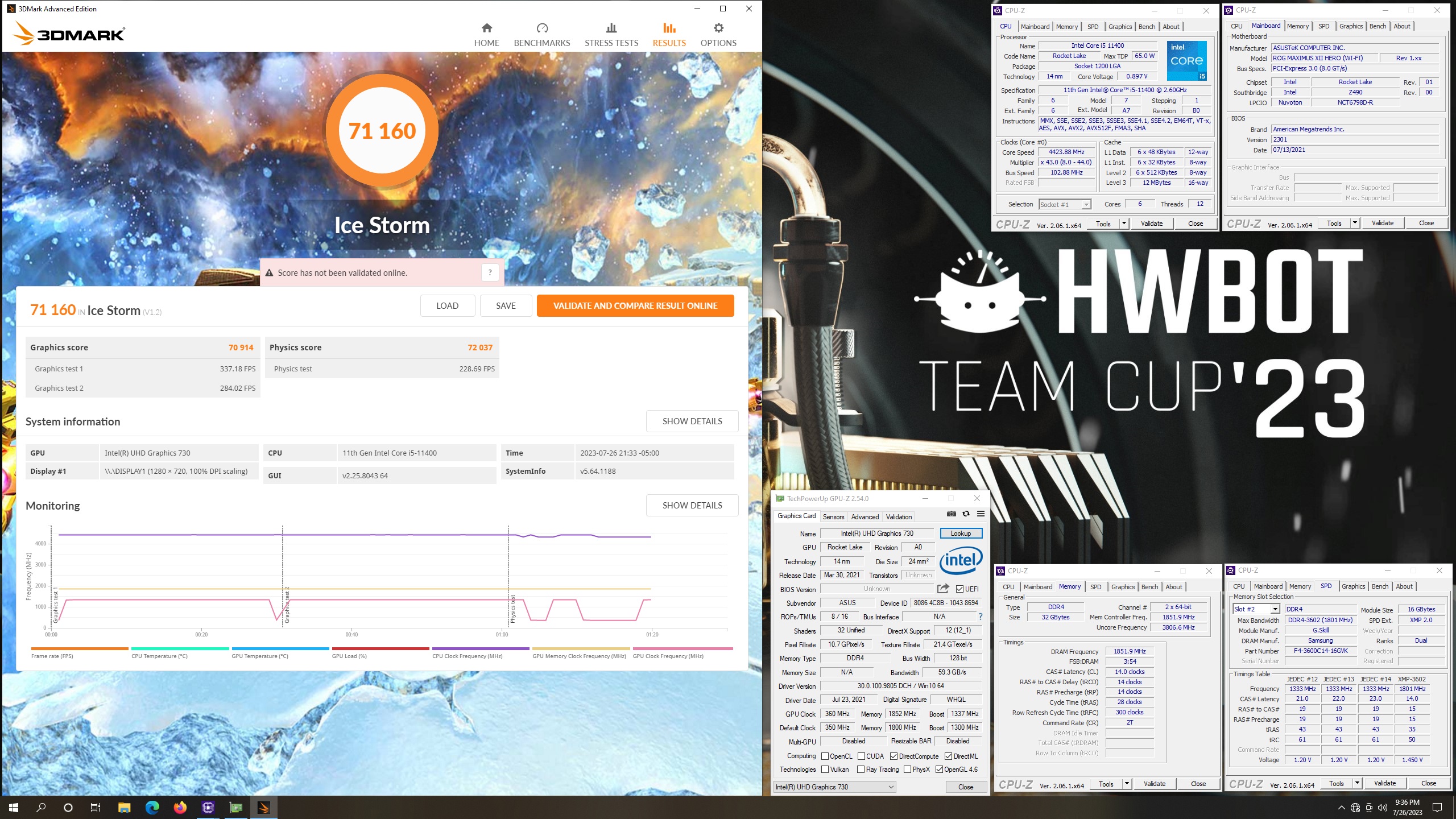Click Validate button in CPU-Z CPU window
The image size is (1456, 819).
1151,224
